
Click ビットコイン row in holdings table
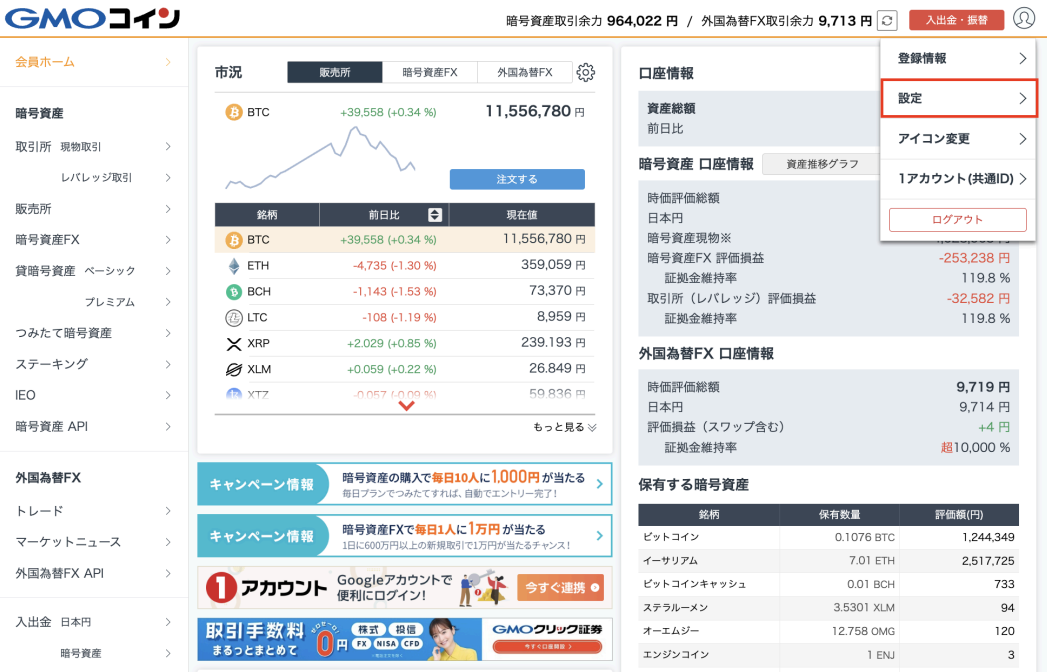coord(829,537)
